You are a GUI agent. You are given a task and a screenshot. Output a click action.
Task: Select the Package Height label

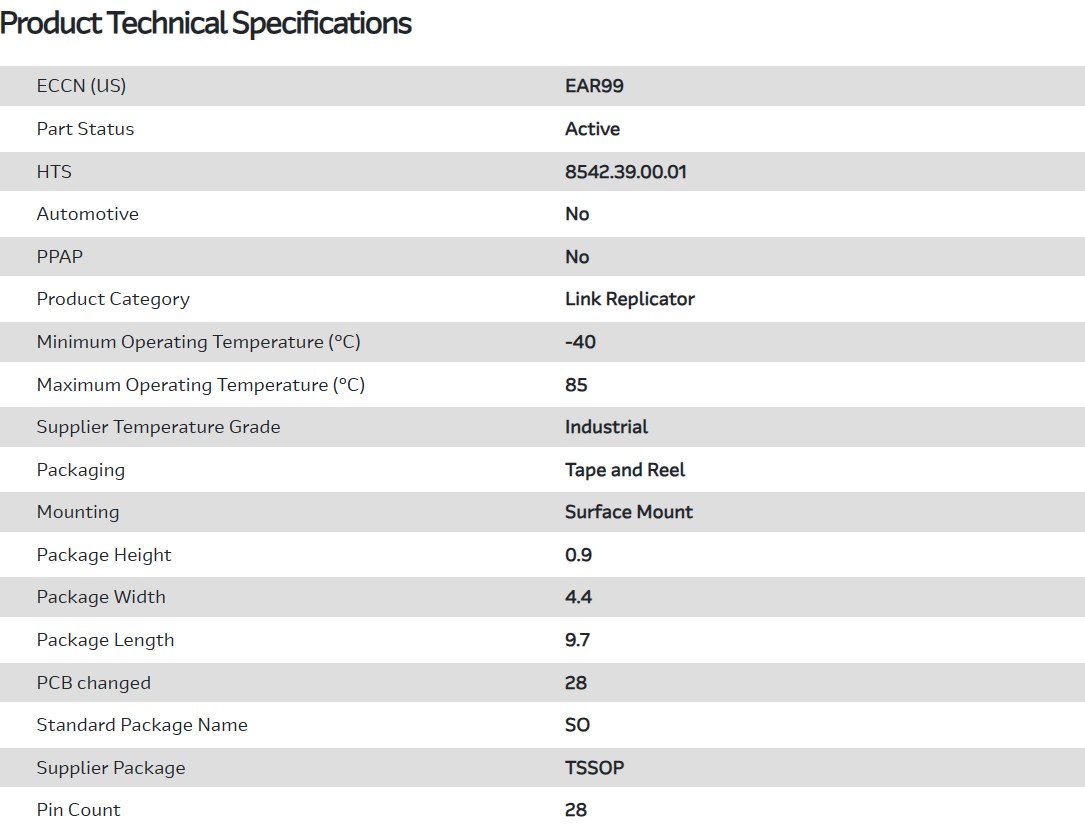tap(104, 555)
